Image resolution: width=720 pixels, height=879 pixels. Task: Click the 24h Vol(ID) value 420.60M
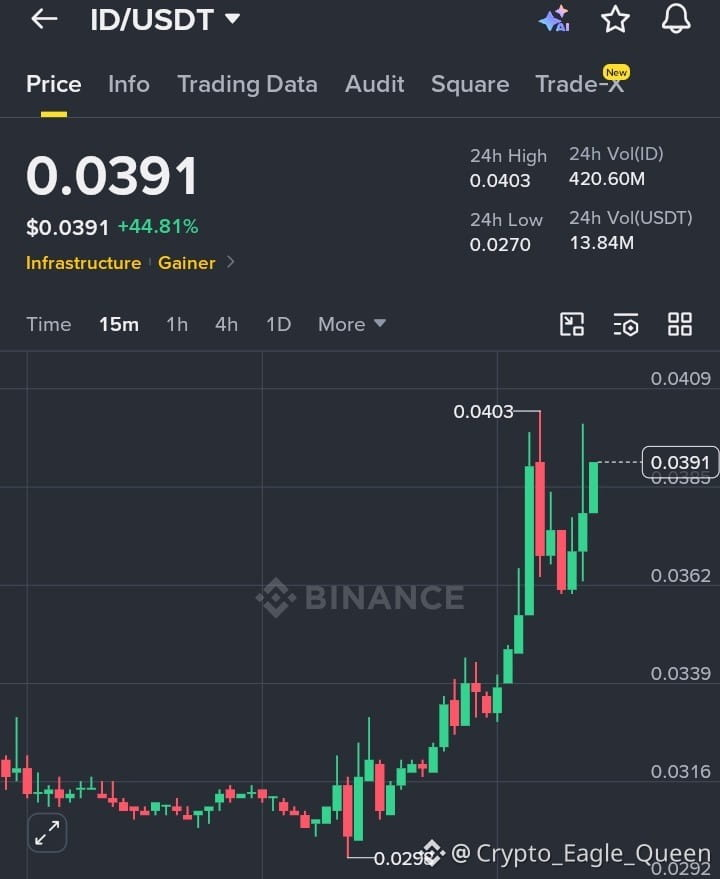[x=607, y=179]
